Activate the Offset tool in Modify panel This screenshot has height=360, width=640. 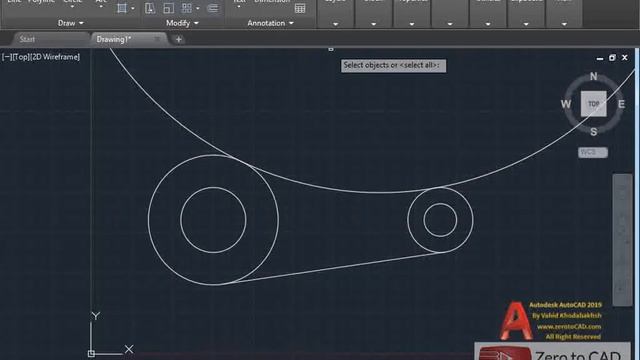tap(213, 8)
